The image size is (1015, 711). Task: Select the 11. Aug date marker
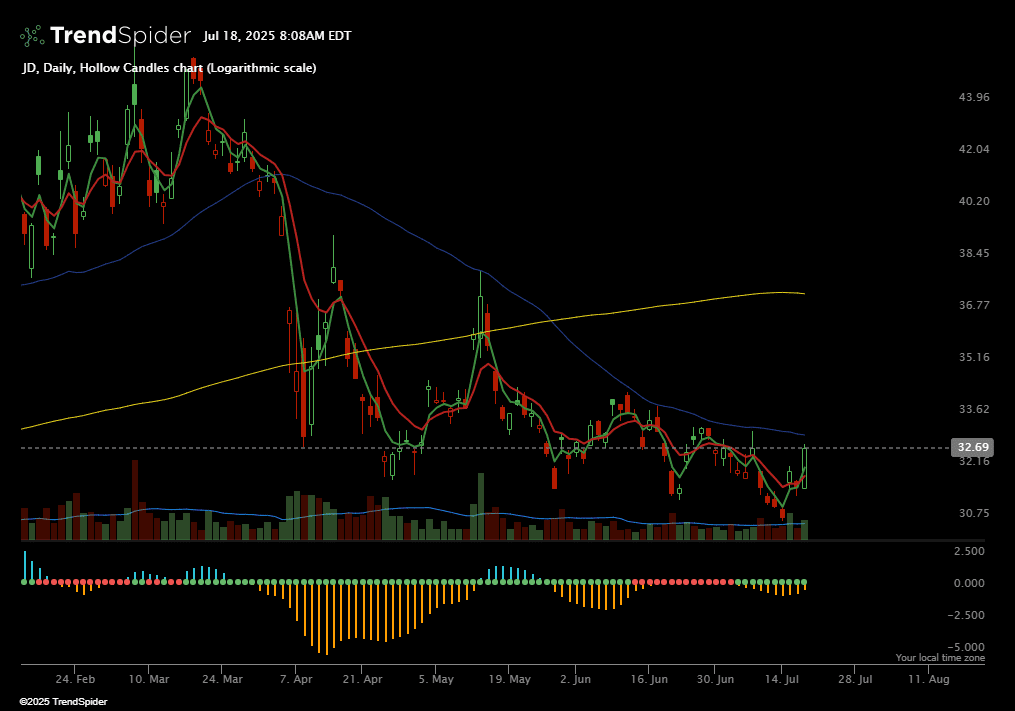929,678
